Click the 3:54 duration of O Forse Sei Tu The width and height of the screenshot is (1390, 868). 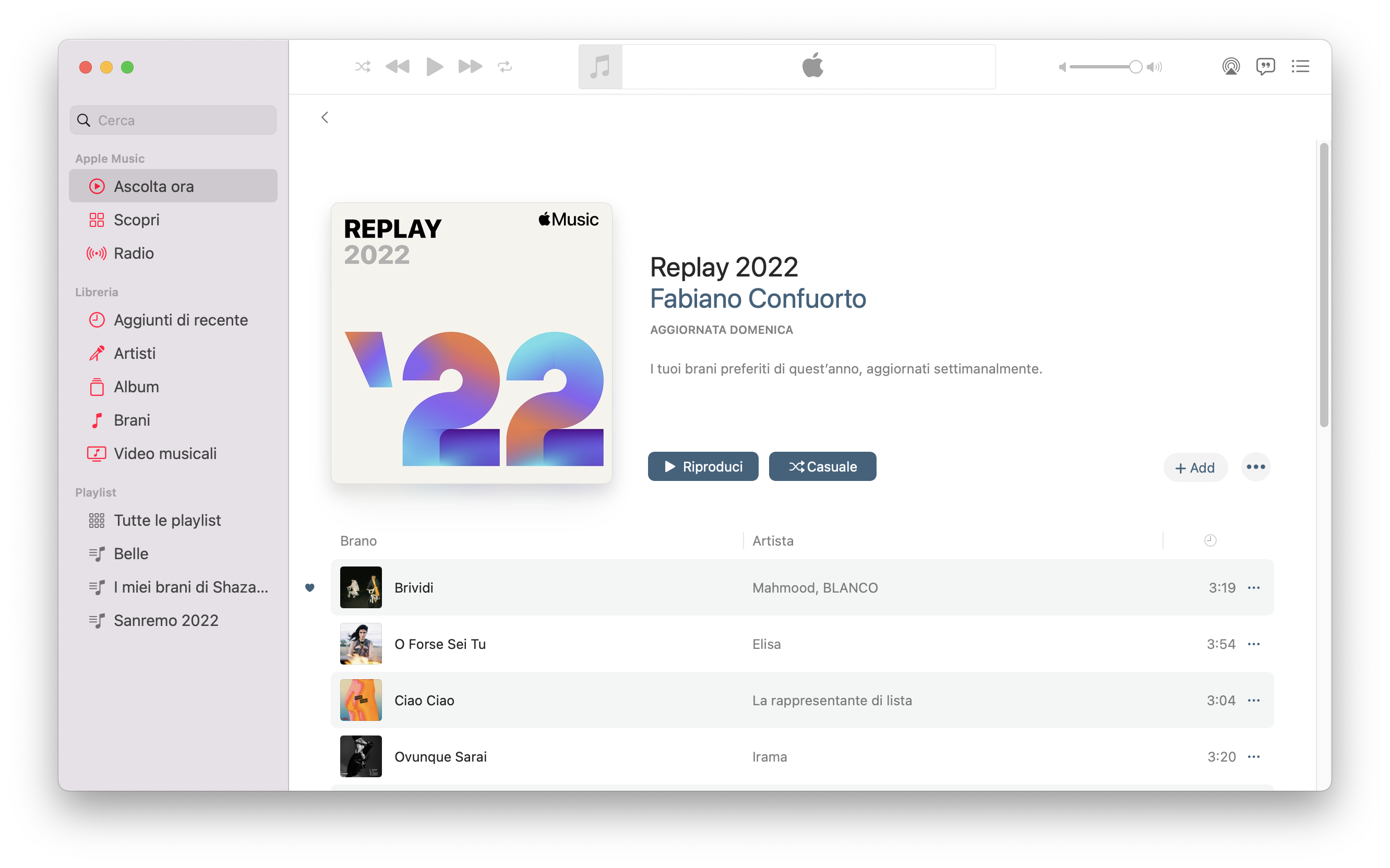tap(1220, 644)
